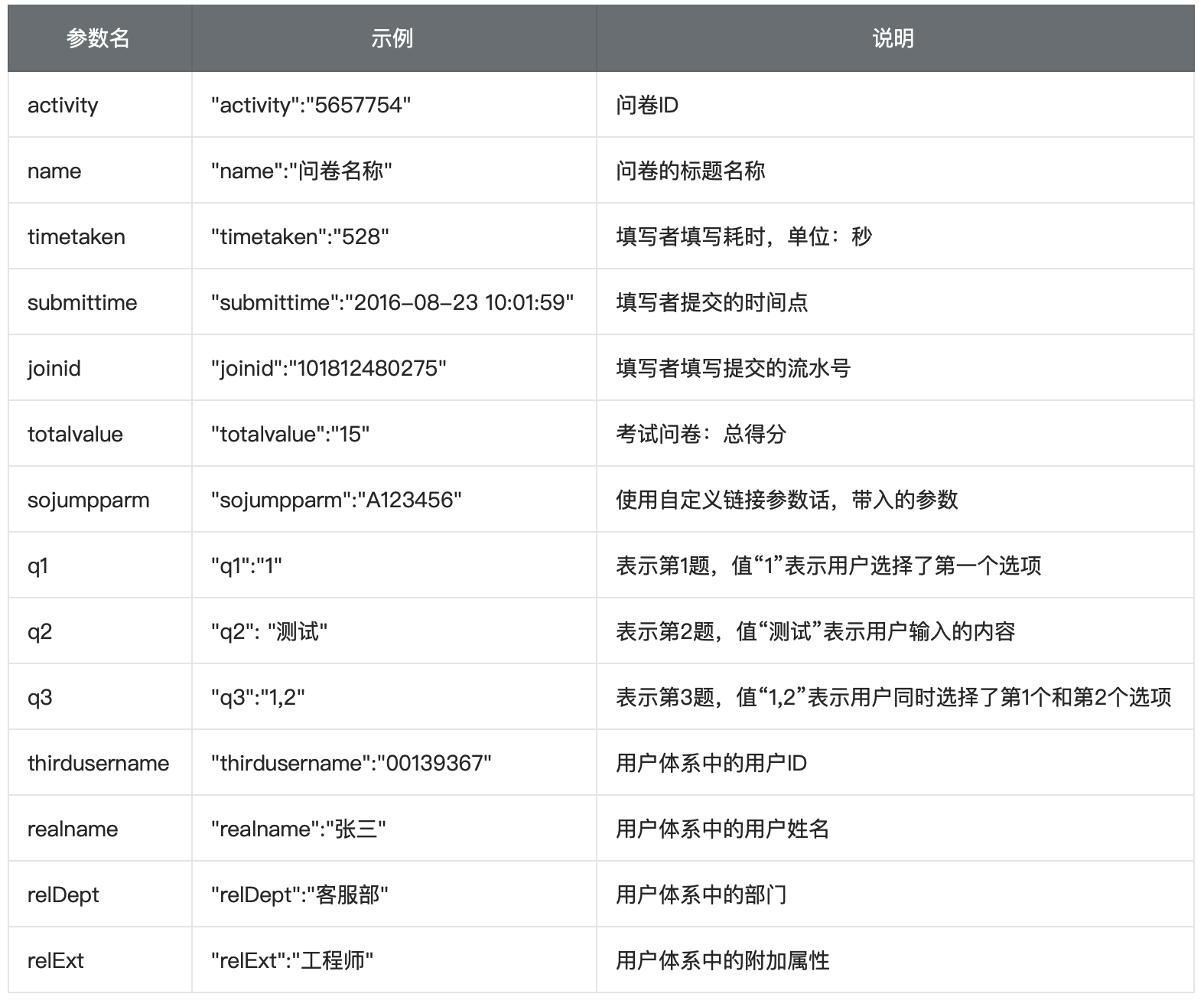Click the 使用自定义链接参数话 description

point(786,500)
